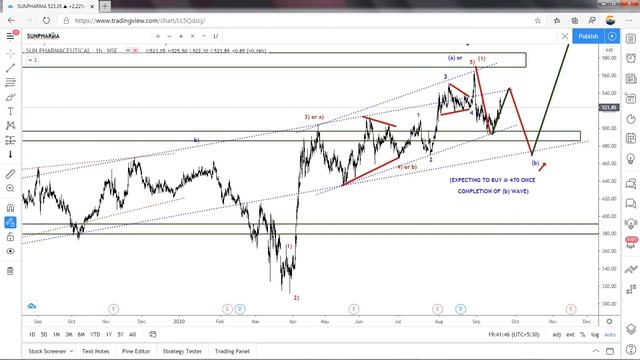Select the brush drawing tool
The width and height of the screenshot is (640, 360).
pyautogui.click(x=10, y=97)
